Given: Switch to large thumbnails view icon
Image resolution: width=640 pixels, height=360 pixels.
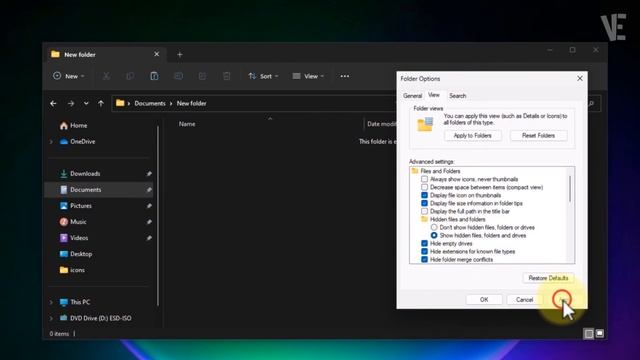Looking at the screenshot, I should coord(600,334).
